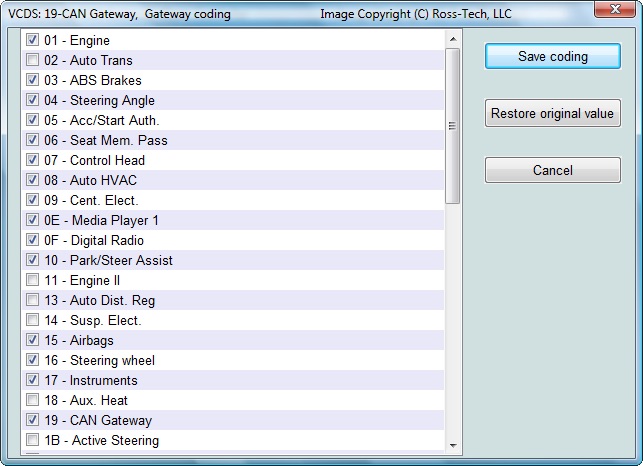643x466 pixels.
Task: Uncheck 03 - ABS Brakes module
Action: [x=32, y=80]
